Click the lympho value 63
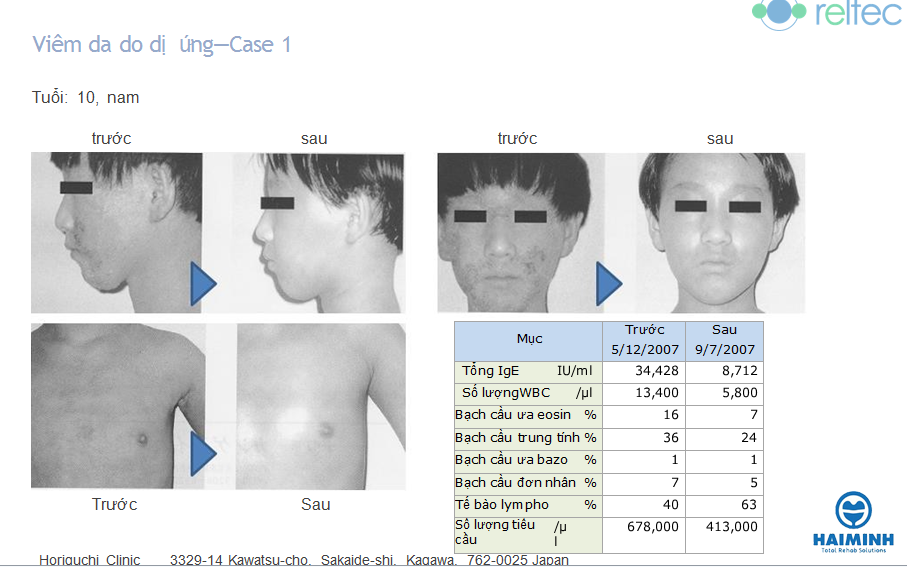 tap(749, 505)
